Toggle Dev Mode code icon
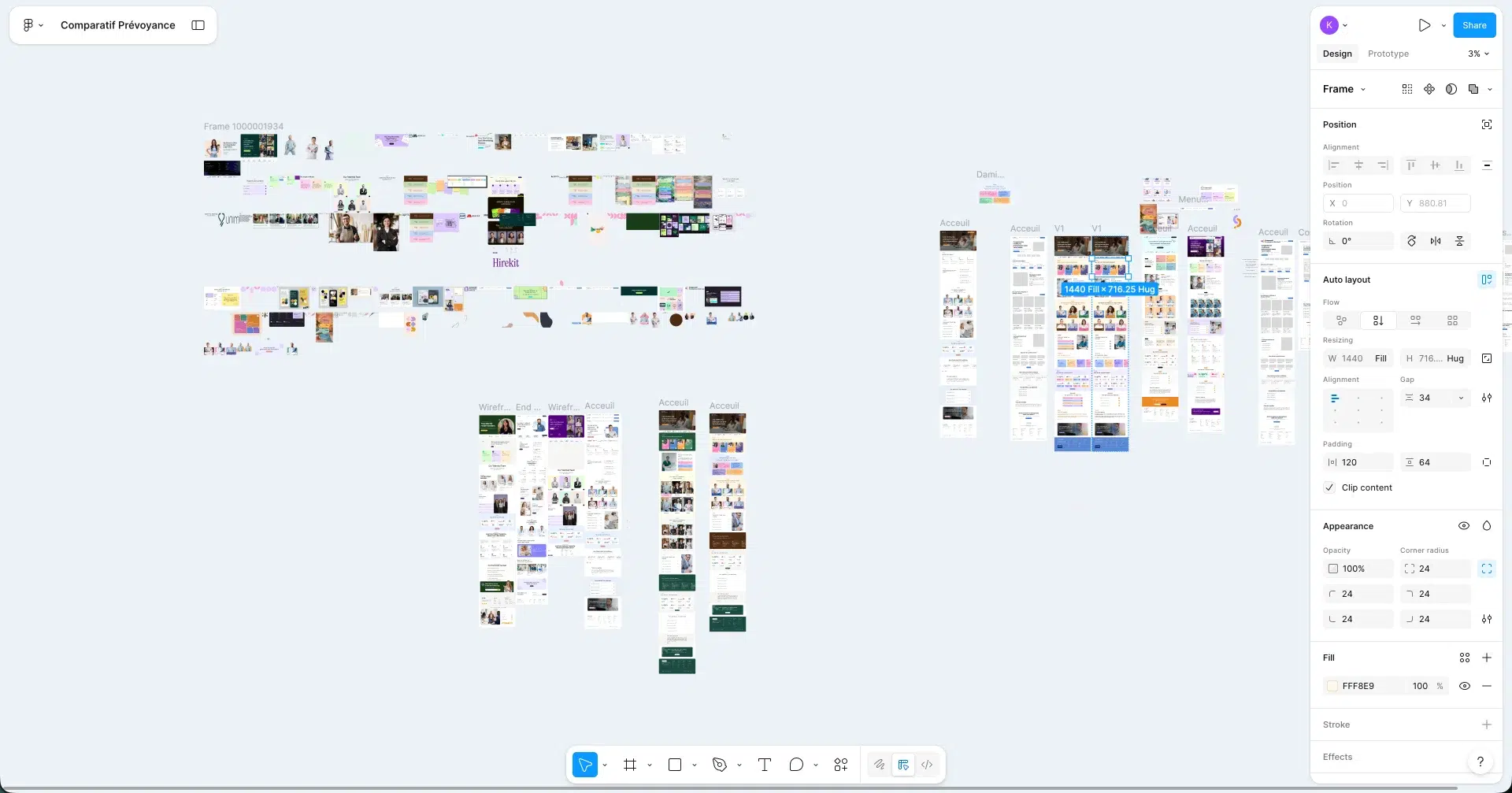1512x793 pixels. (x=927, y=765)
